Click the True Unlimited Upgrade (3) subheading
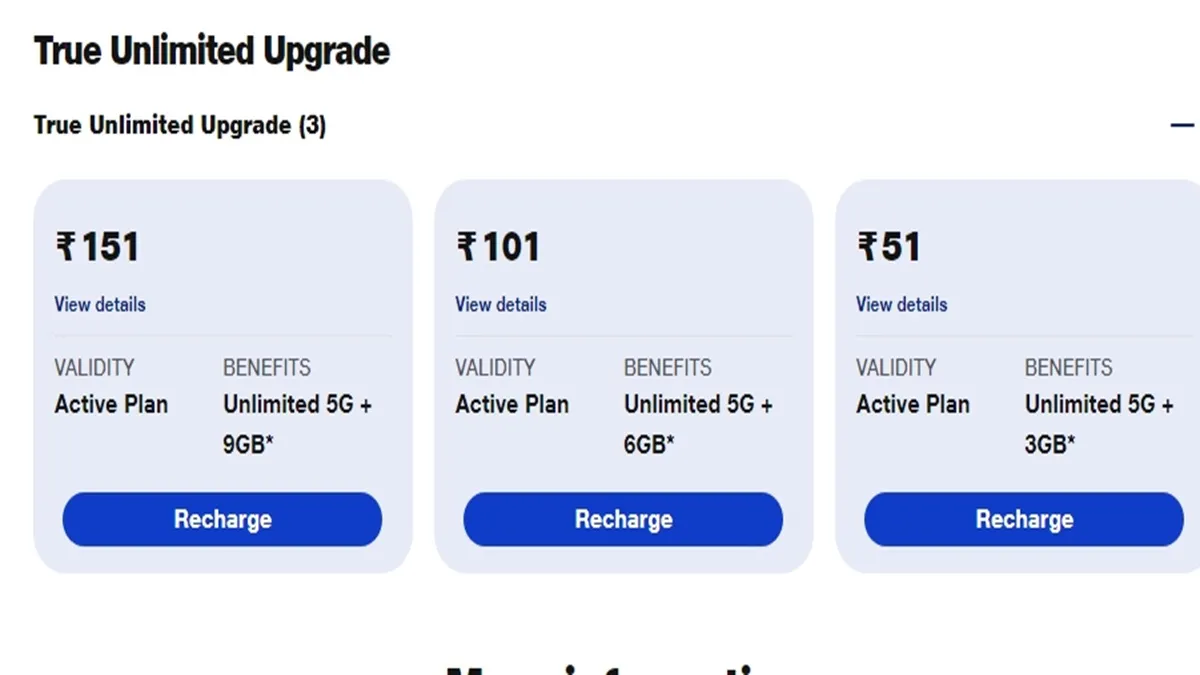The width and height of the screenshot is (1200, 675). point(180,126)
